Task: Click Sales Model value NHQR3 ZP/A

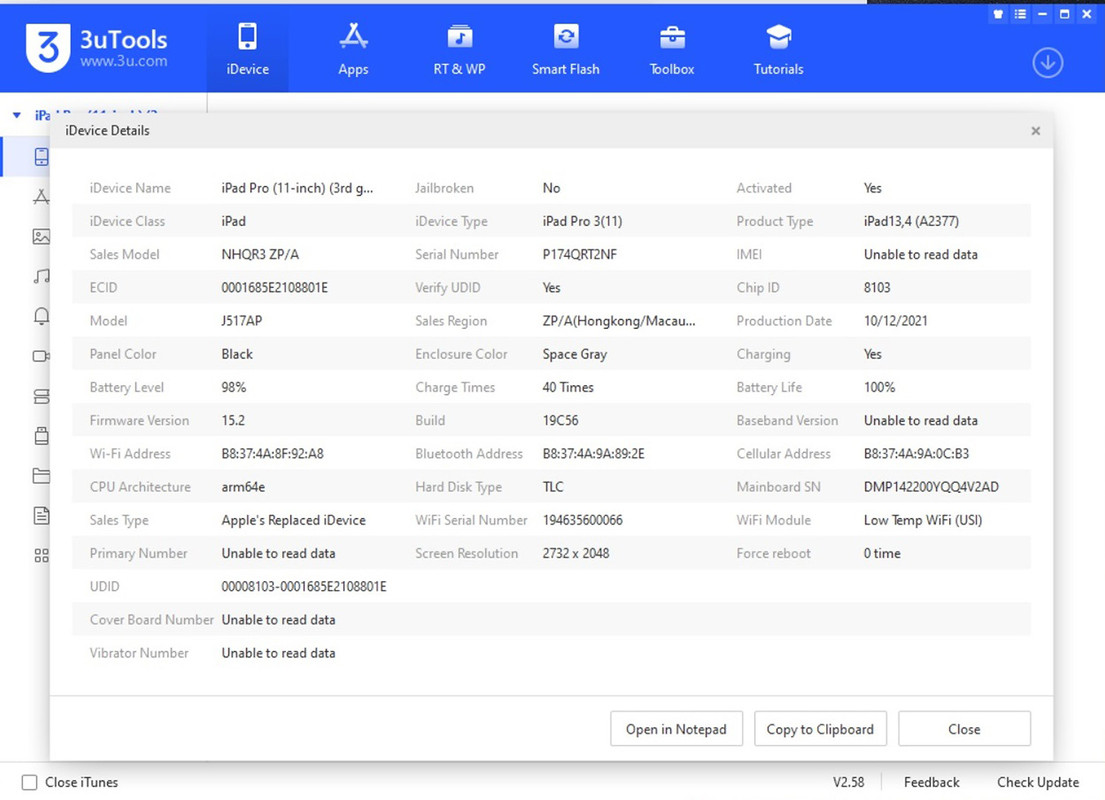Action: click(260, 254)
